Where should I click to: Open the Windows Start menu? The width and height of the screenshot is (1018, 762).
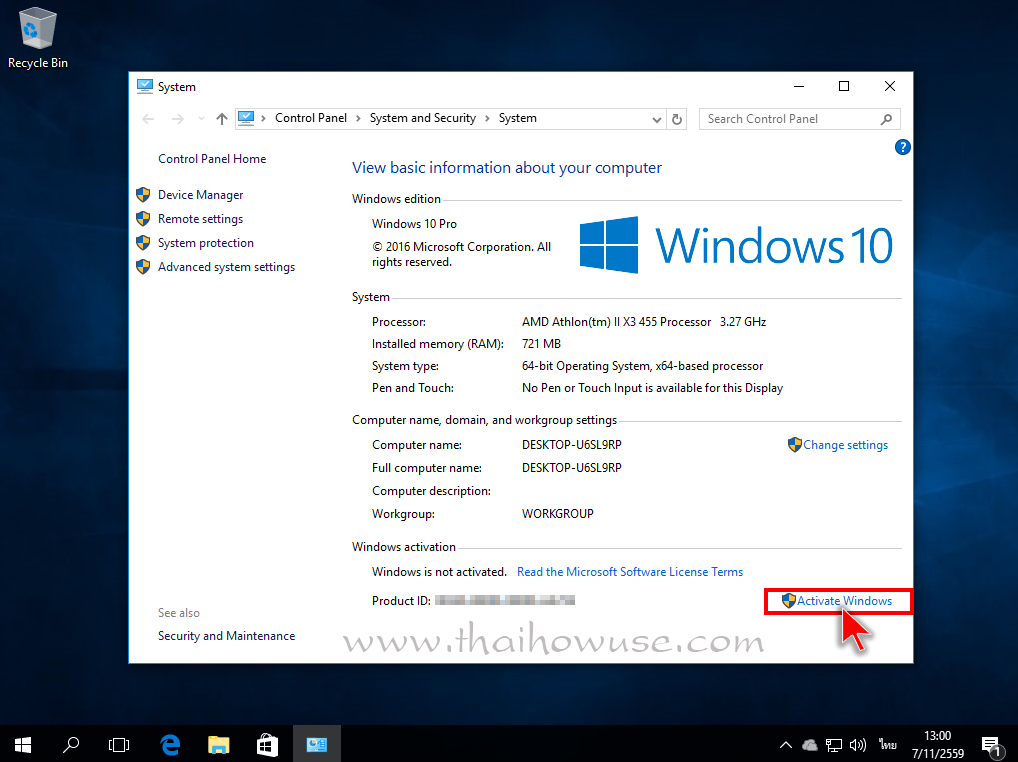pyautogui.click(x=23, y=744)
